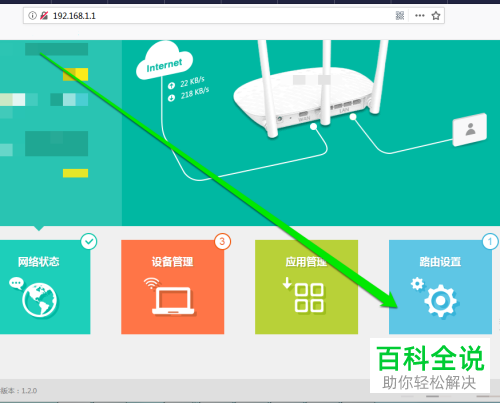Open the 网络状态 network status tile
500x403 pixels.
[x=45, y=287]
